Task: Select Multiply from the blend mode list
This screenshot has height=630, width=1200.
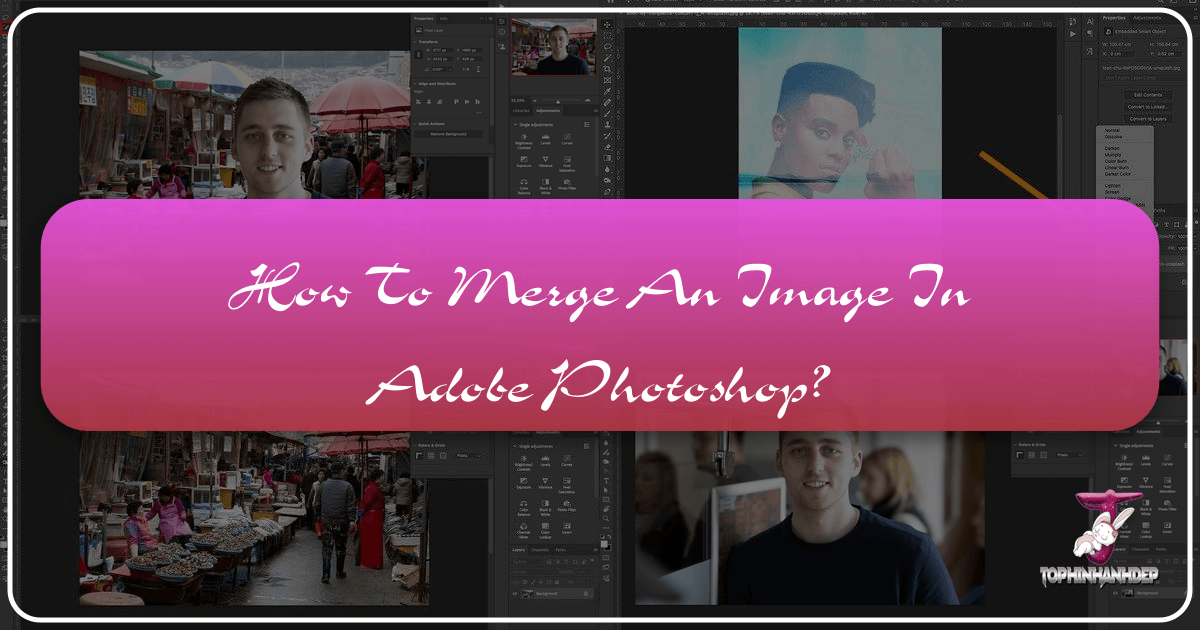Action: click(x=1112, y=155)
